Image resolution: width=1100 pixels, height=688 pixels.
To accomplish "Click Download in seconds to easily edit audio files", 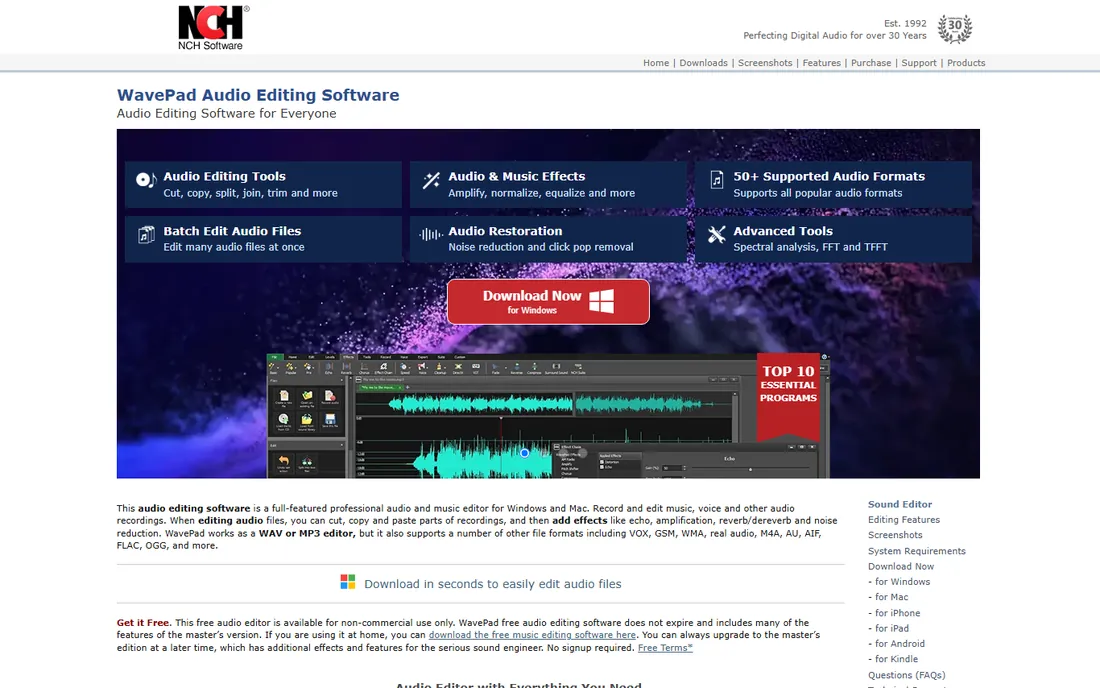I will click(x=492, y=584).
